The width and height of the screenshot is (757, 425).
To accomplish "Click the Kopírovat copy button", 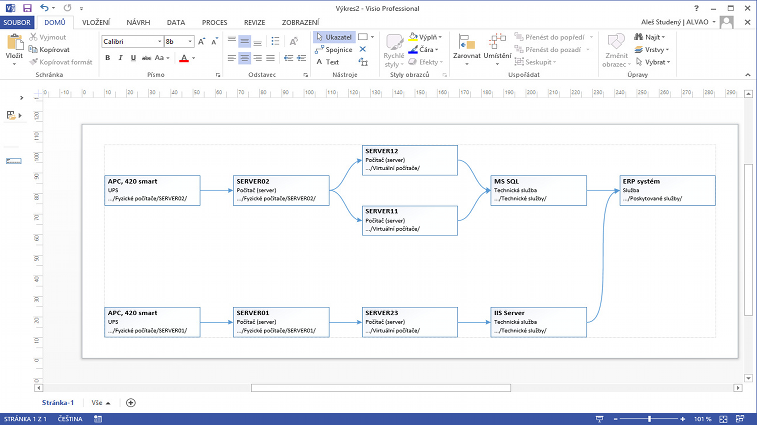I will click(53, 49).
